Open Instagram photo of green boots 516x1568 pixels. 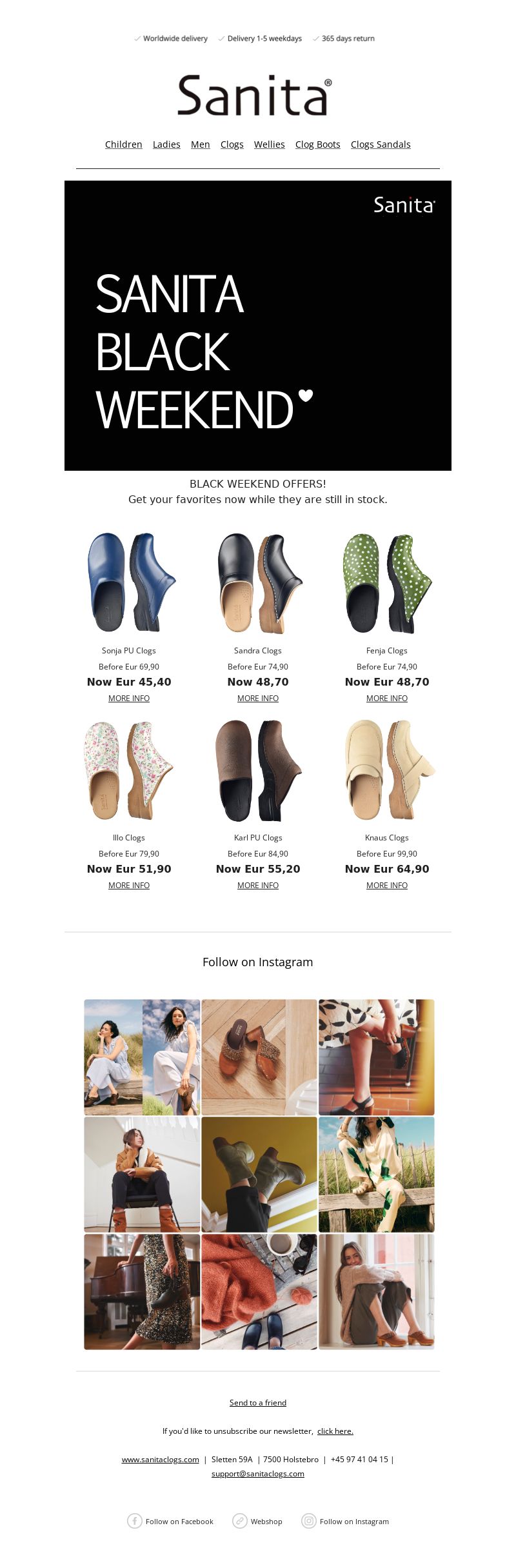tap(259, 1175)
